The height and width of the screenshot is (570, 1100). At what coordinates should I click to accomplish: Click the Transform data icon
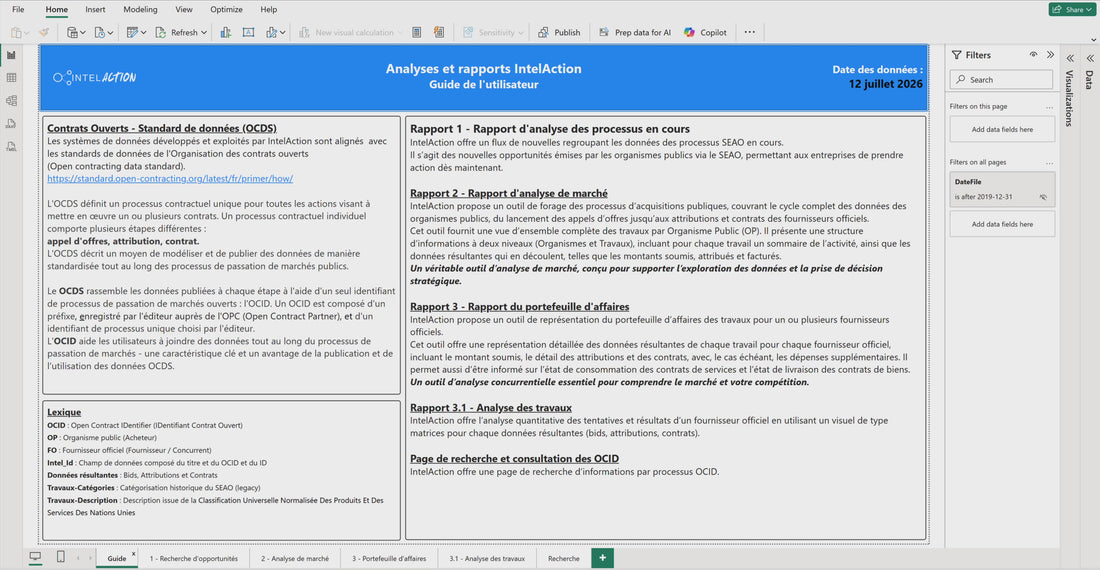point(132,32)
